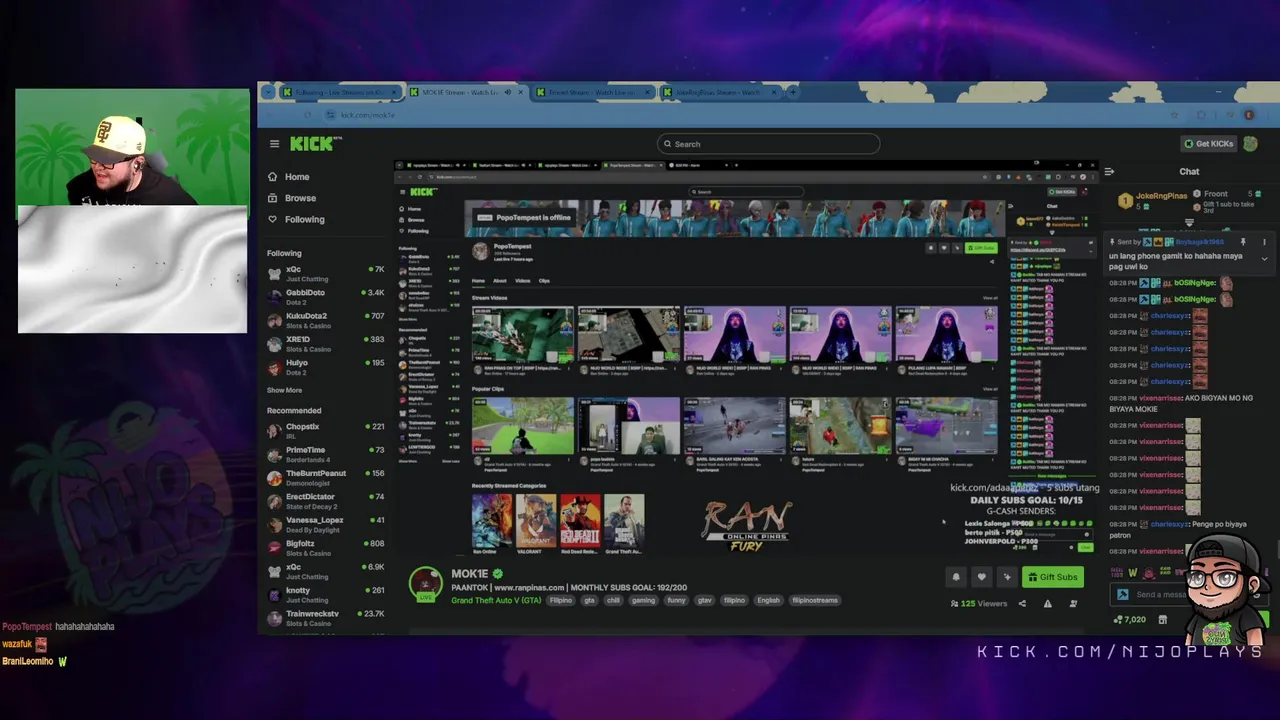Open knotty in Recommended list

pyautogui.click(x=325, y=595)
